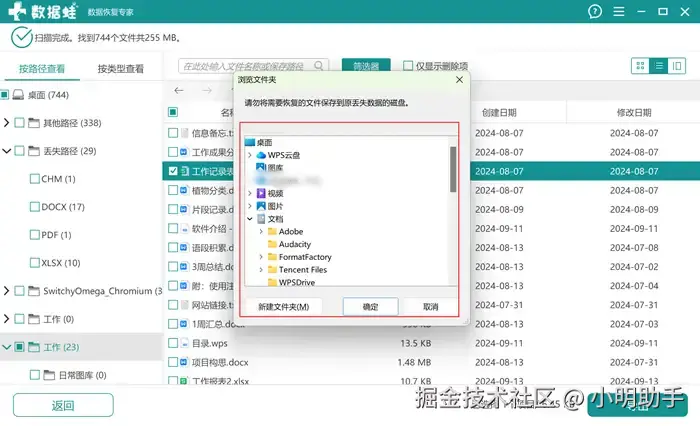Check the PDF (1) checkbox
Screen dimensions: 700x426
[x=34, y=235]
